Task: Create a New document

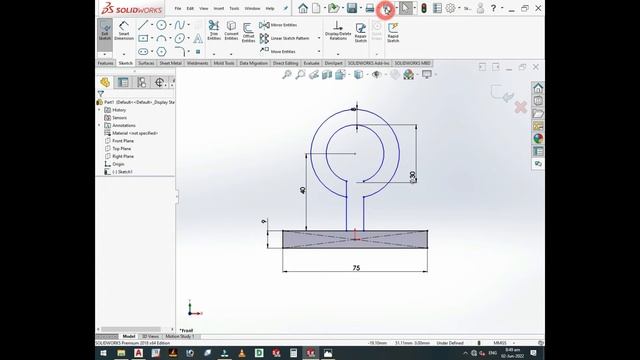Action: 316,8
